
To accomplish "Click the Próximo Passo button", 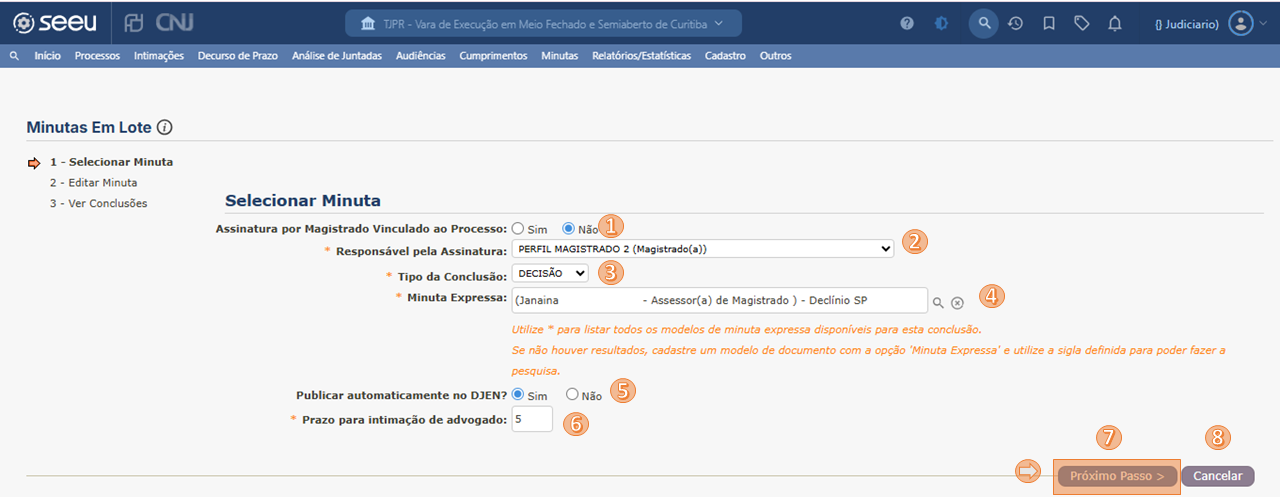I will point(1117,476).
